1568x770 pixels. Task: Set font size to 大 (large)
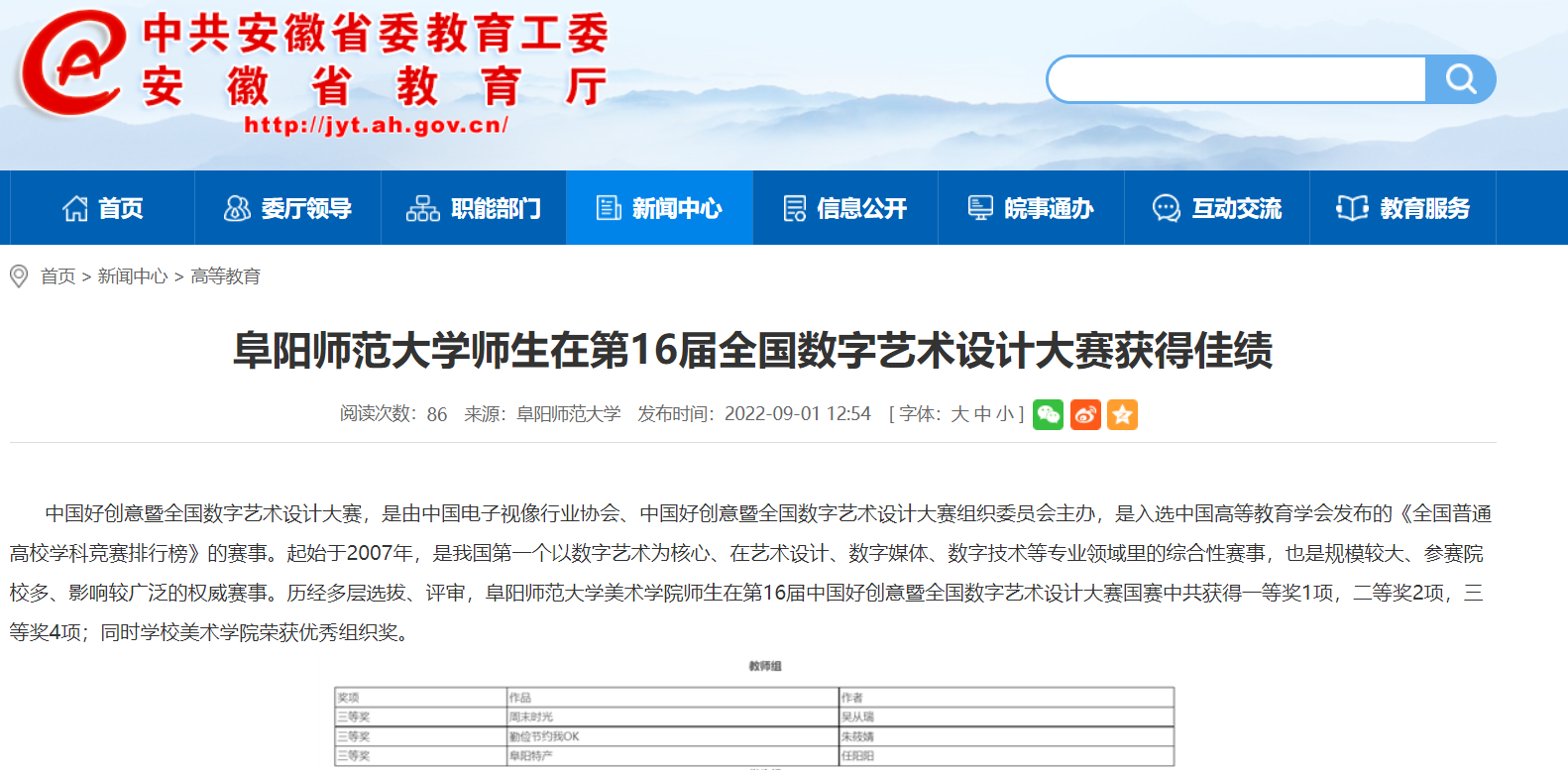tap(959, 414)
